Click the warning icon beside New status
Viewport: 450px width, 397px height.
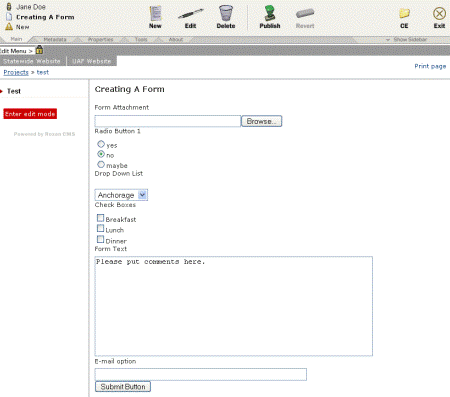click(9, 27)
